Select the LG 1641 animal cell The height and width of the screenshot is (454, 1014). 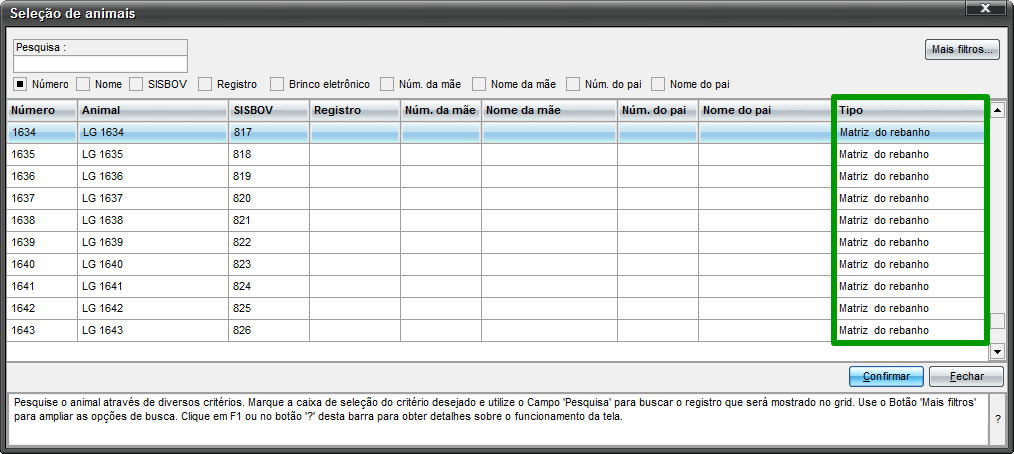(153, 286)
